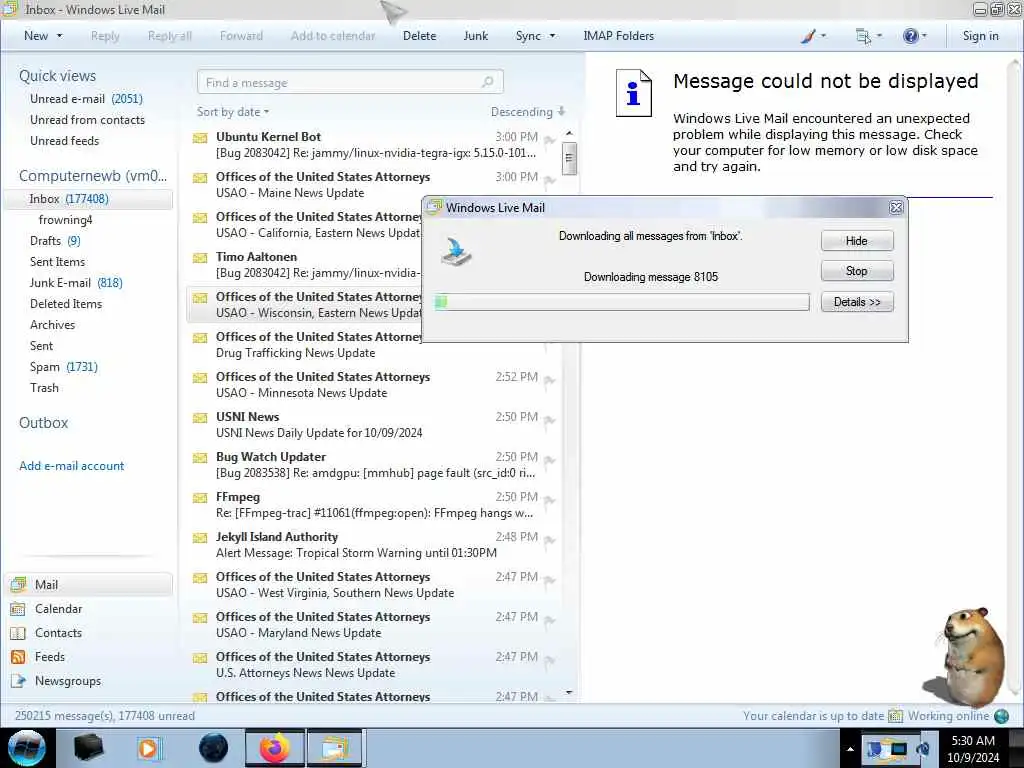Expand dialog with Details >> button

857,302
